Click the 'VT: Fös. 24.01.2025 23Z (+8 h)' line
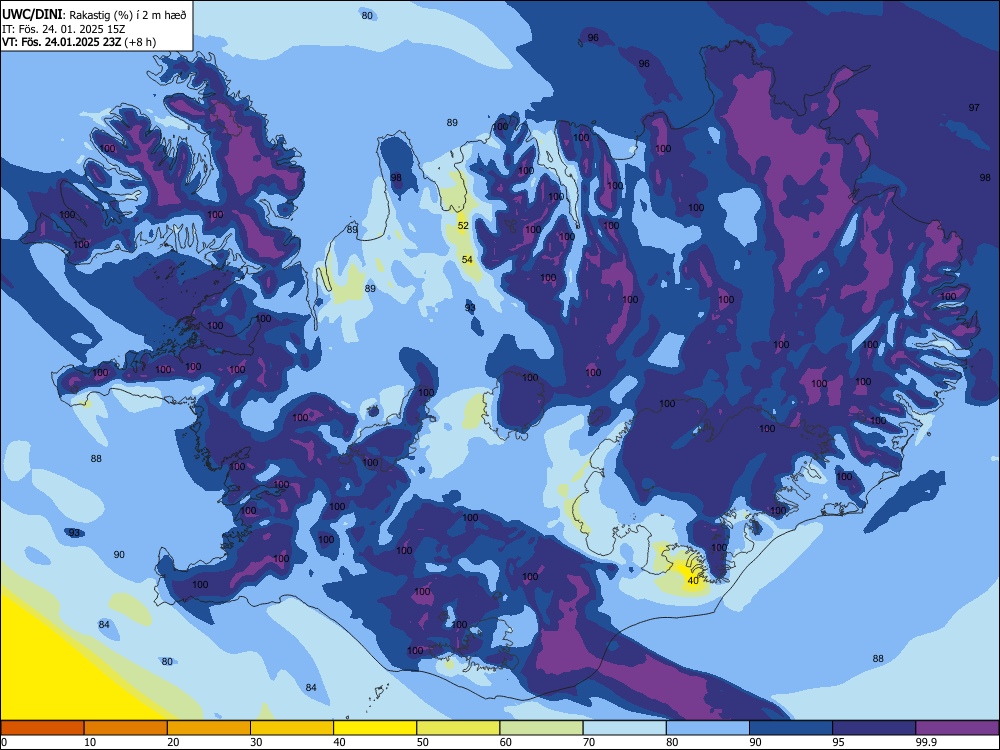This screenshot has width=1000, height=750. click(x=78, y=42)
